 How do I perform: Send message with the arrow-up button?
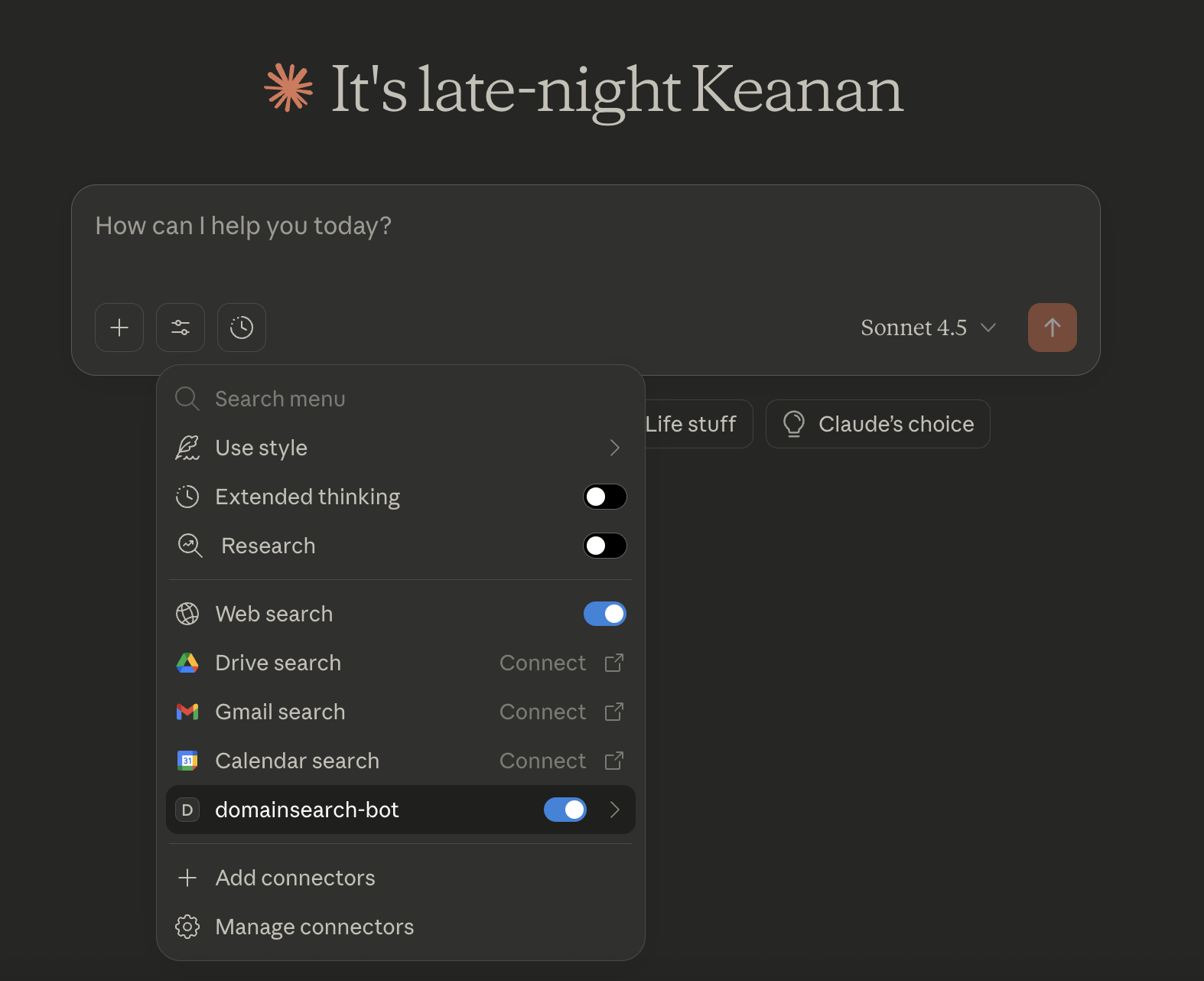(x=1053, y=328)
